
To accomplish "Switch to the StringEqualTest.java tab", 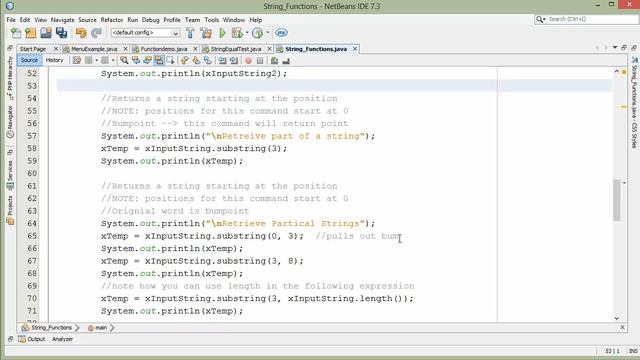I will 236,49.
